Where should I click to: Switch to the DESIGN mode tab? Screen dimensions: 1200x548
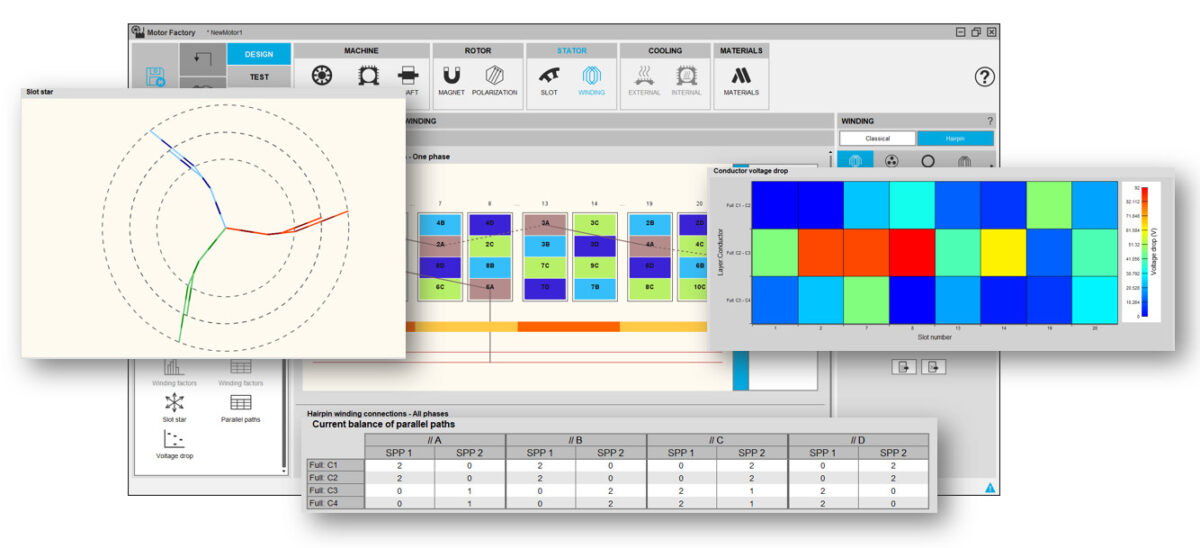pos(259,54)
